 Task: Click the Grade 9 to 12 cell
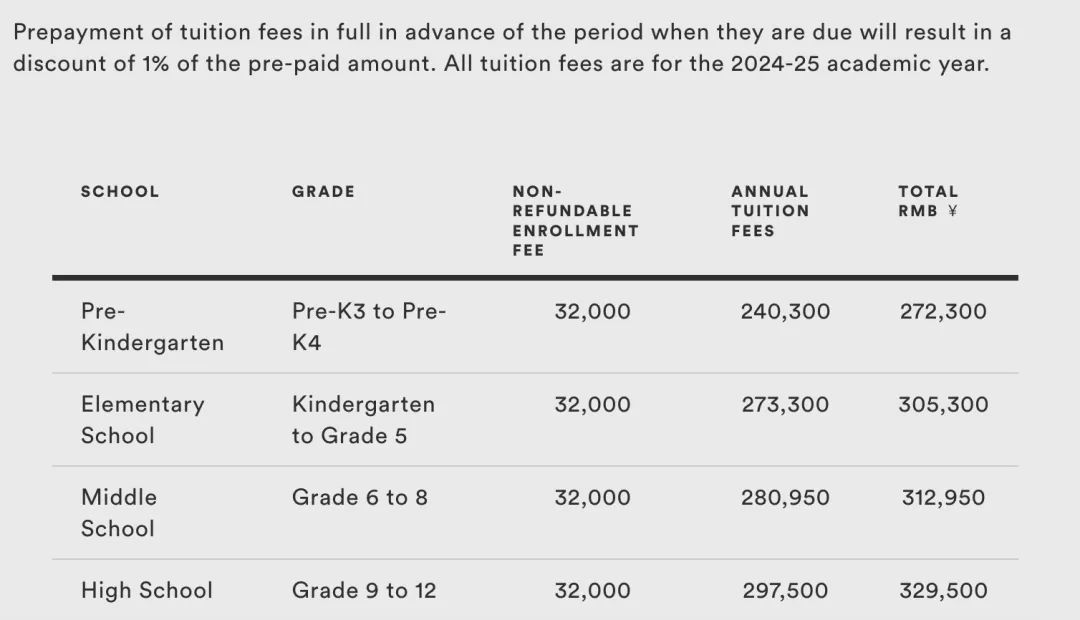pos(364,590)
